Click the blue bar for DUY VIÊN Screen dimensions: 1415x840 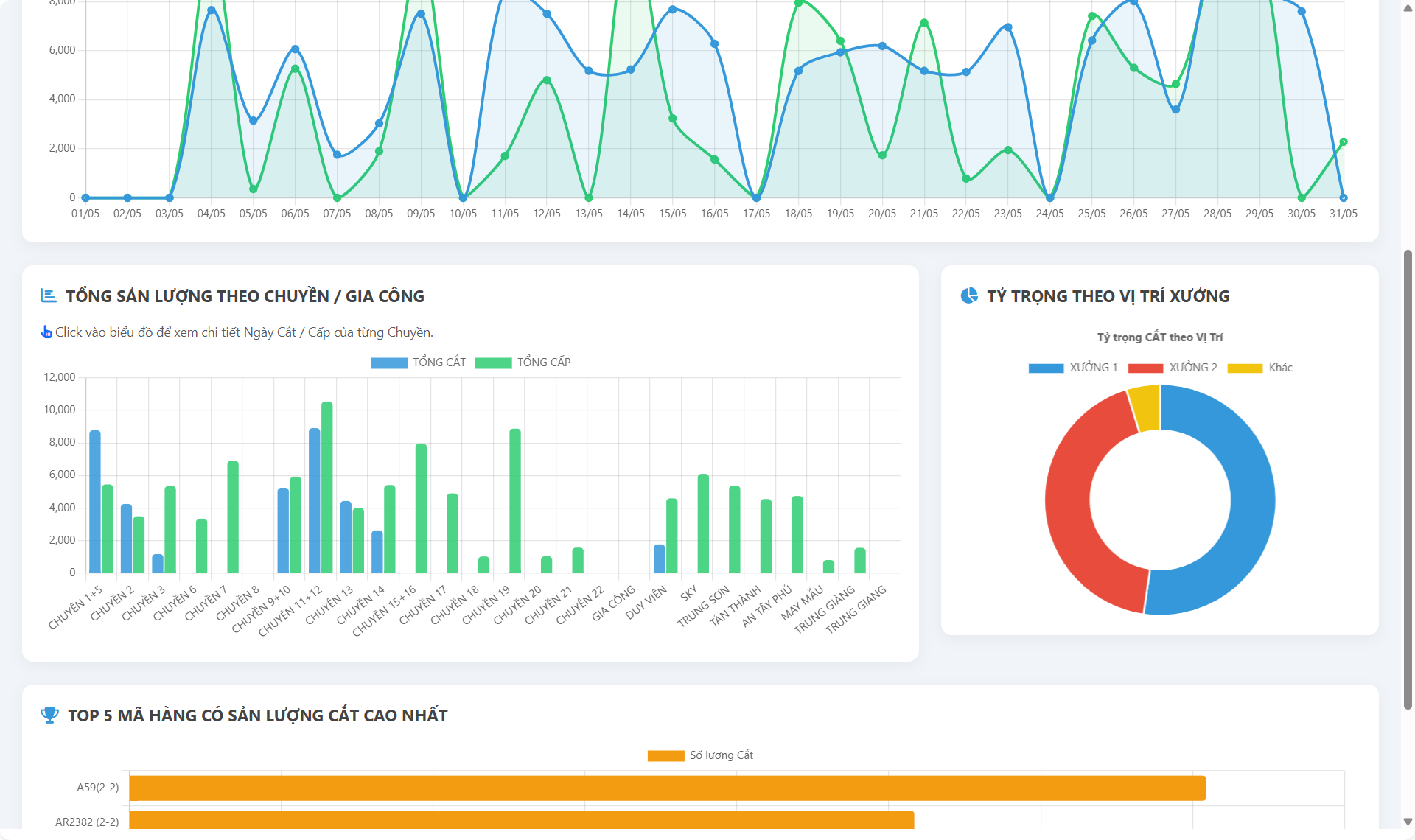click(x=659, y=559)
